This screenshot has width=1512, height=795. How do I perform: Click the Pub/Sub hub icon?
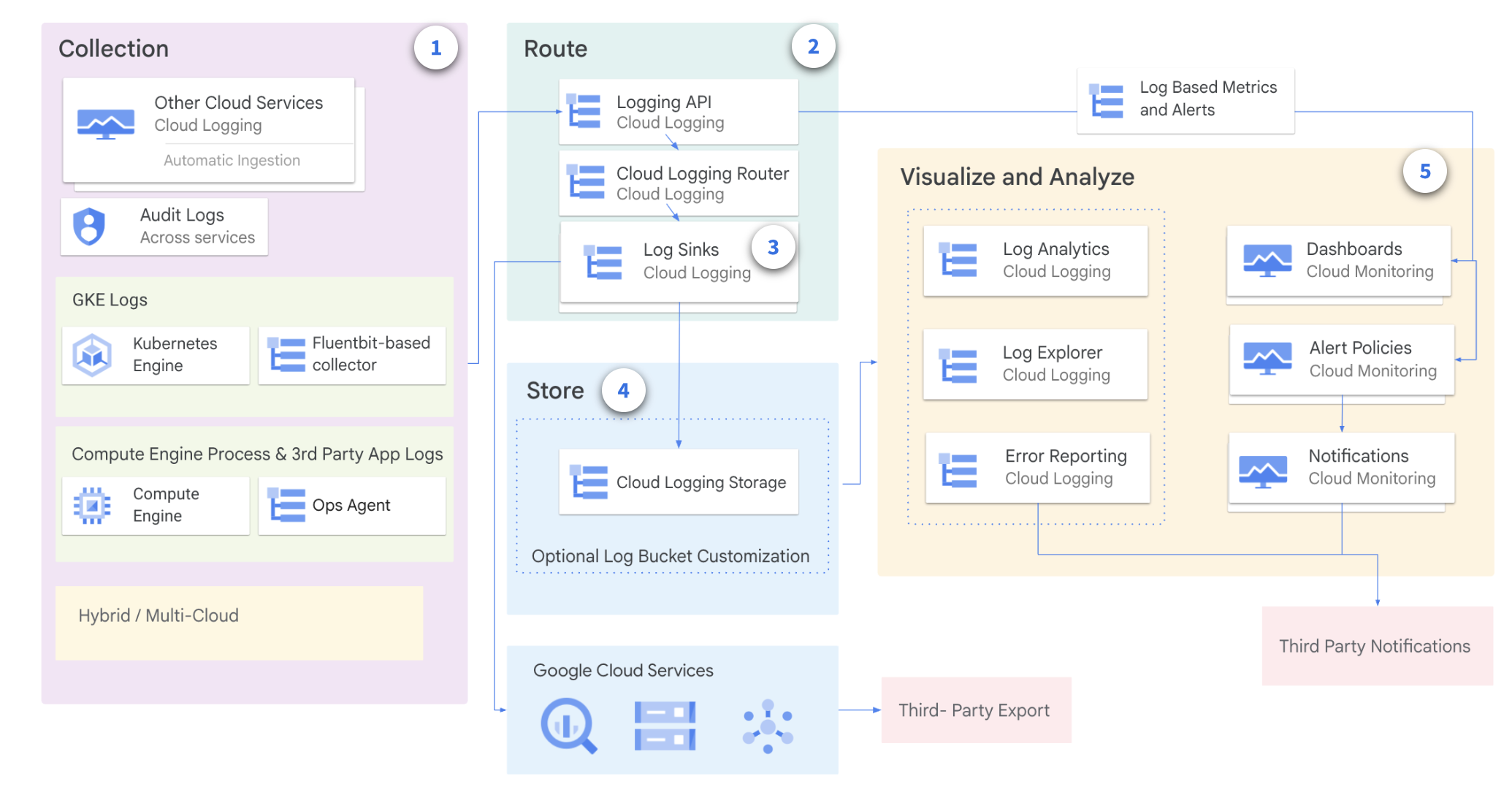768,726
